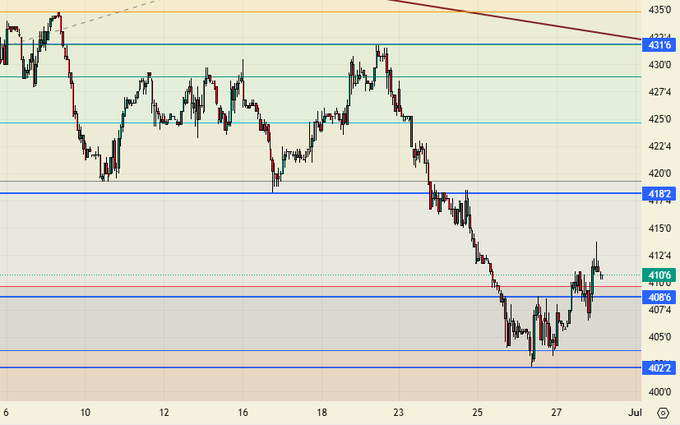Select the current price 410'6 label
This screenshot has height=425, width=680.
[660, 275]
